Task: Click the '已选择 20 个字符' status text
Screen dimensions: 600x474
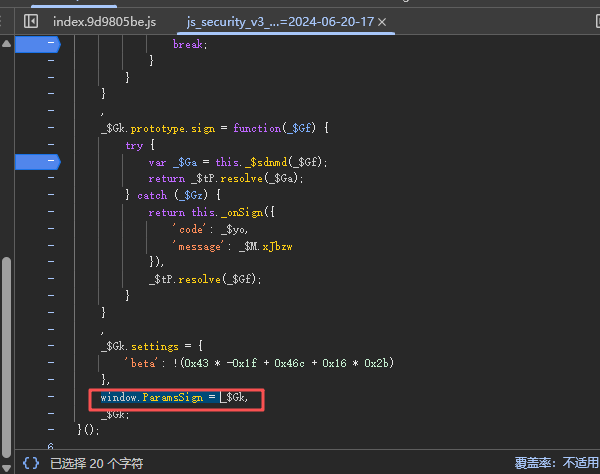Action: tap(97, 463)
